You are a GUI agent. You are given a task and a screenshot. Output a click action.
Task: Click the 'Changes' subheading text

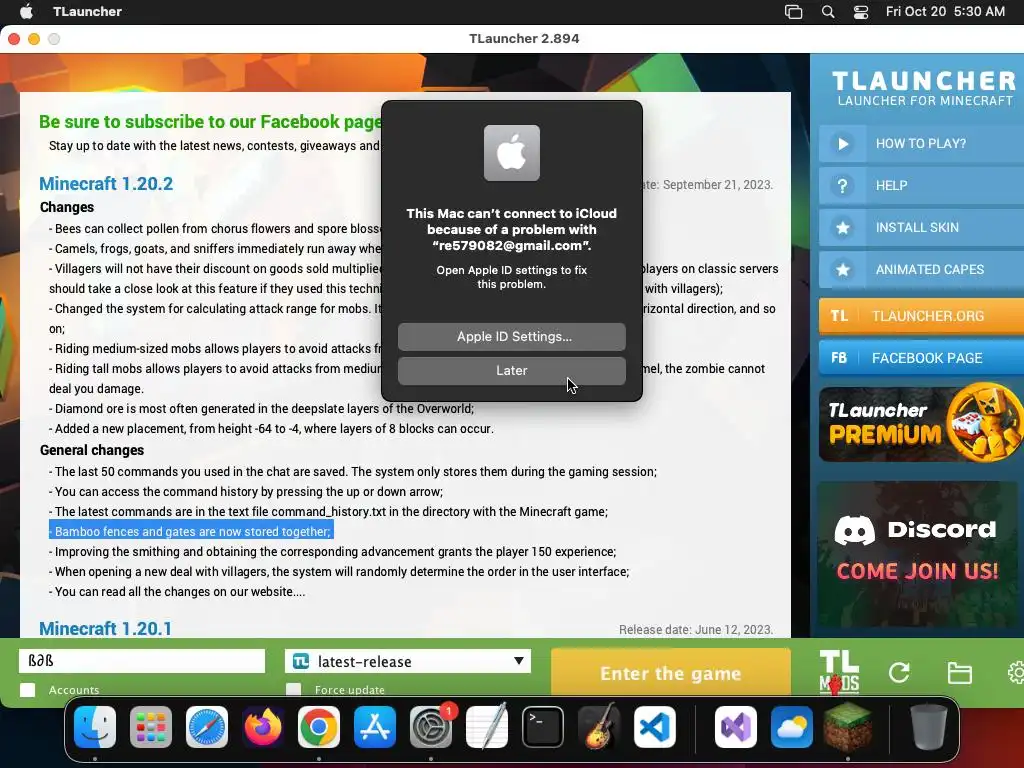(67, 207)
